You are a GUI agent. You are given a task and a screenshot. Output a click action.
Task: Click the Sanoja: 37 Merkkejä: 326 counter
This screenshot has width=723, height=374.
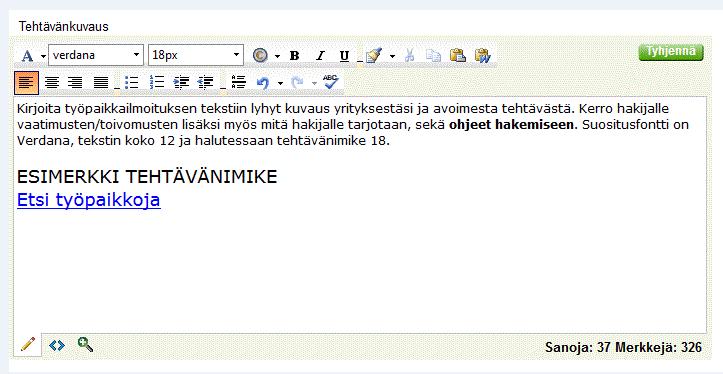point(623,347)
